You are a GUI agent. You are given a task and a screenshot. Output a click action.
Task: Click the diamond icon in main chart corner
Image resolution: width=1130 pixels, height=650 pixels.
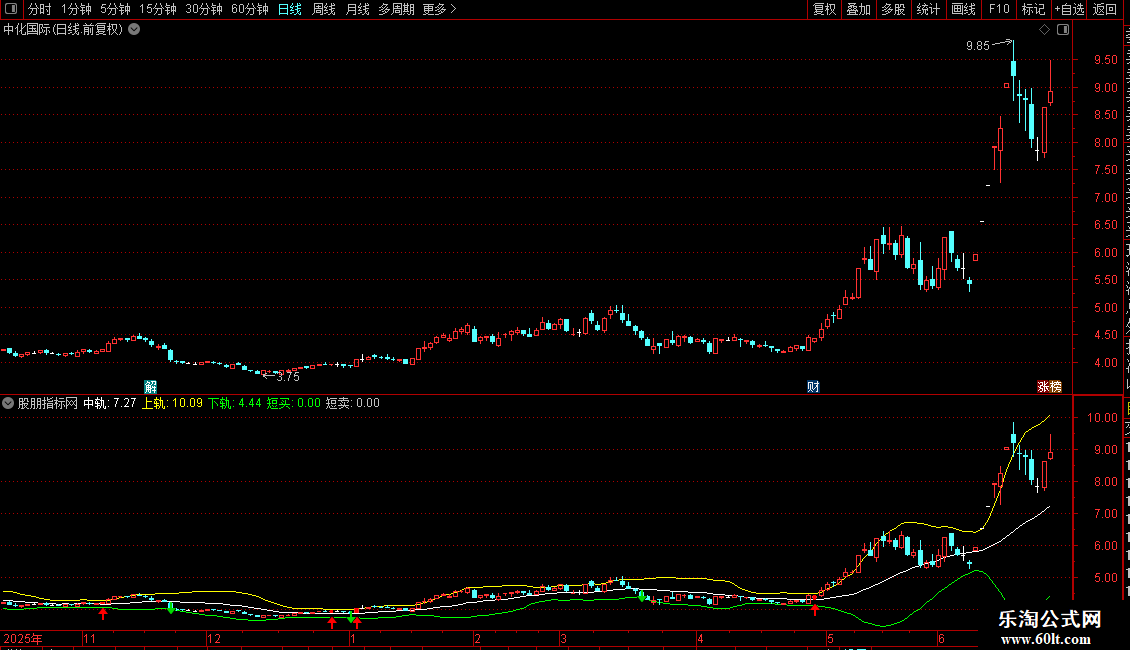pyautogui.click(x=1044, y=30)
